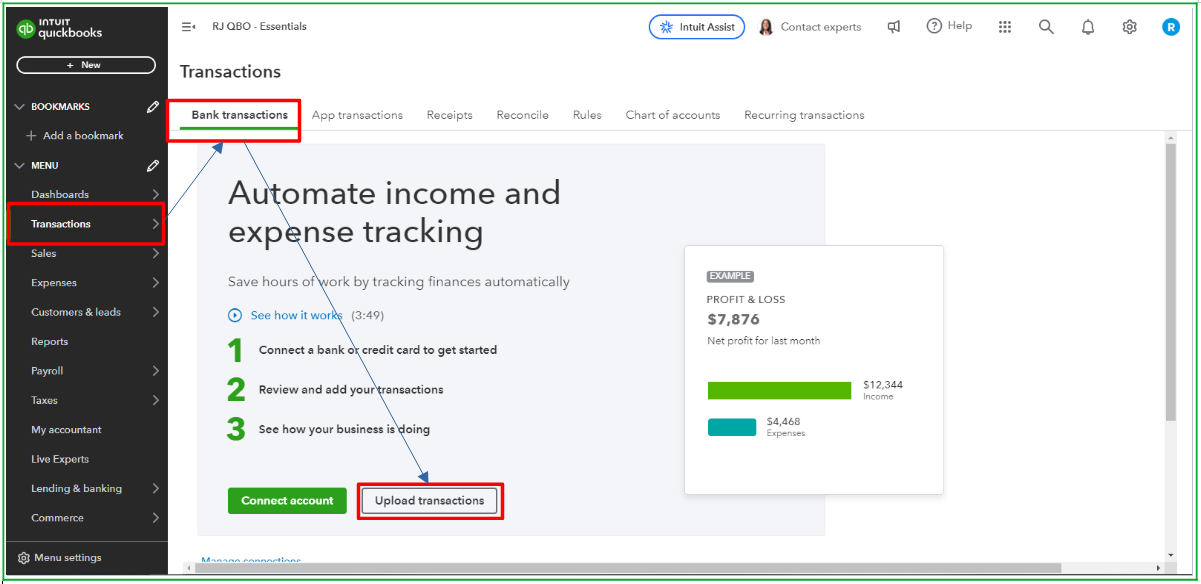The image size is (1201, 584).
Task: Open the search magnifier
Action: (x=1046, y=27)
